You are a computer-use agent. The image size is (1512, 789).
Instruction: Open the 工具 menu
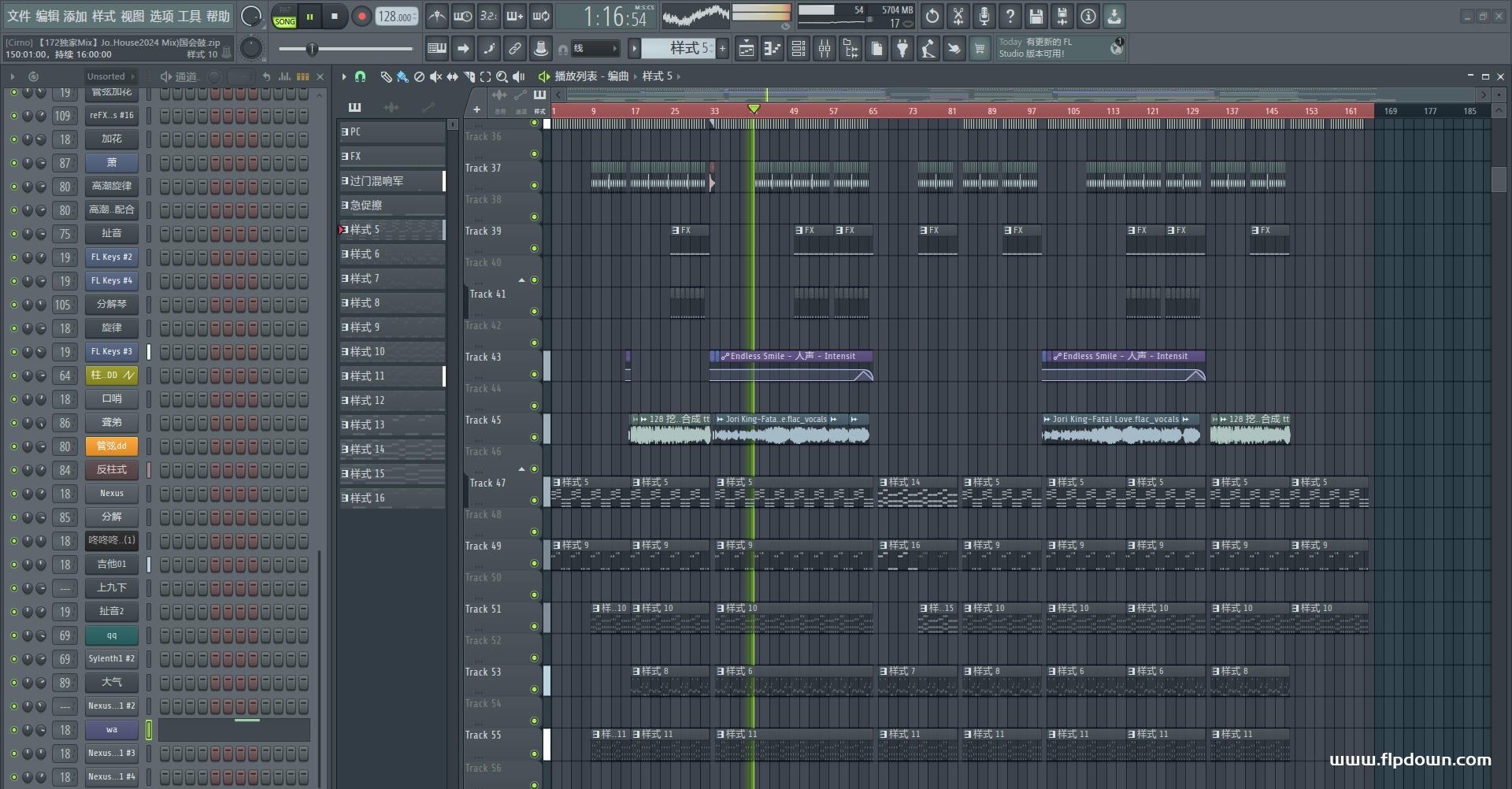(x=189, y=16)
